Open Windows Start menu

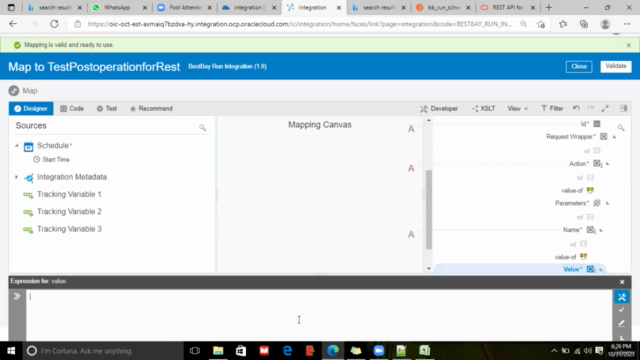coord(11,351)
